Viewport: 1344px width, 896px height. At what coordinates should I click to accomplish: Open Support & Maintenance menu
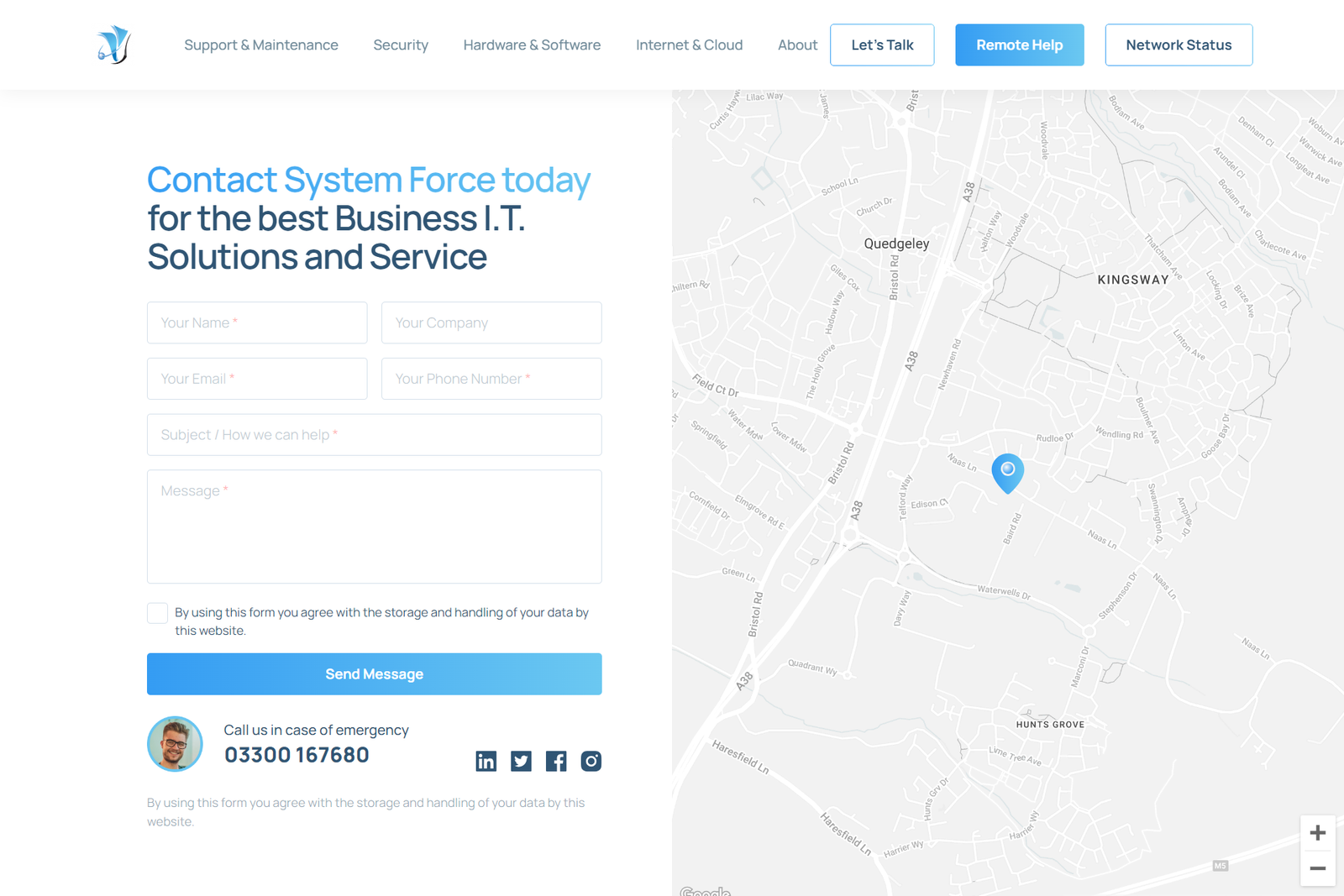tap(261, 45)
